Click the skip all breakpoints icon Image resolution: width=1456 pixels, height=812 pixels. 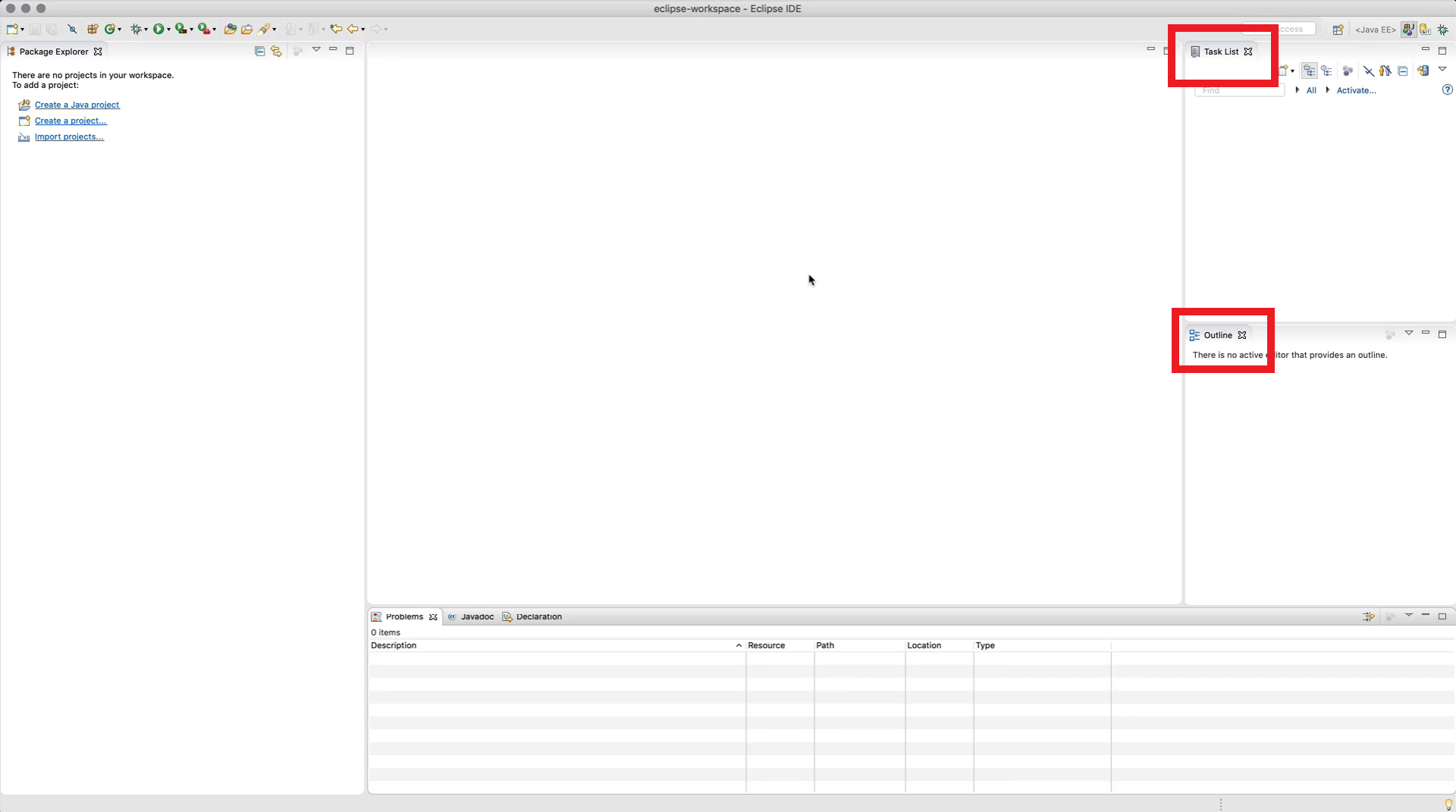[72, 29]
